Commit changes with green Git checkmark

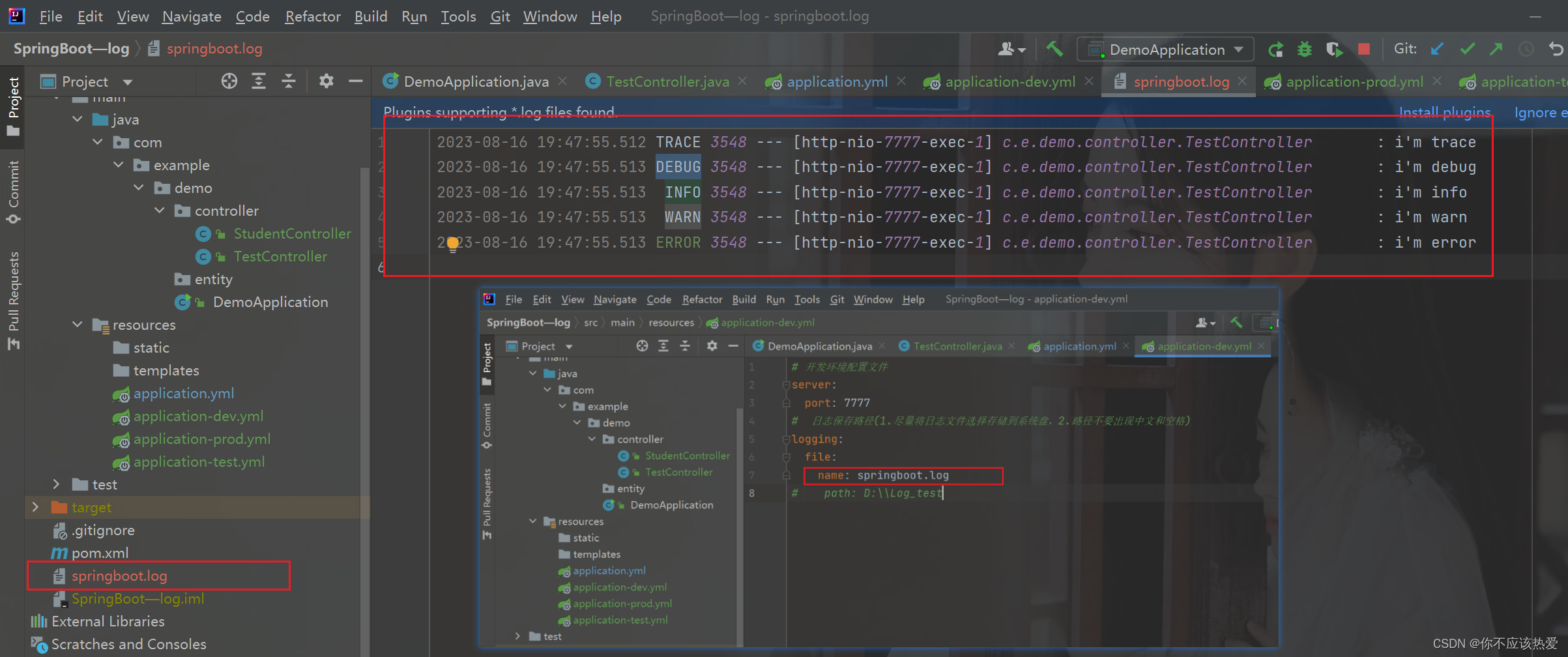tap(1467, 50)
